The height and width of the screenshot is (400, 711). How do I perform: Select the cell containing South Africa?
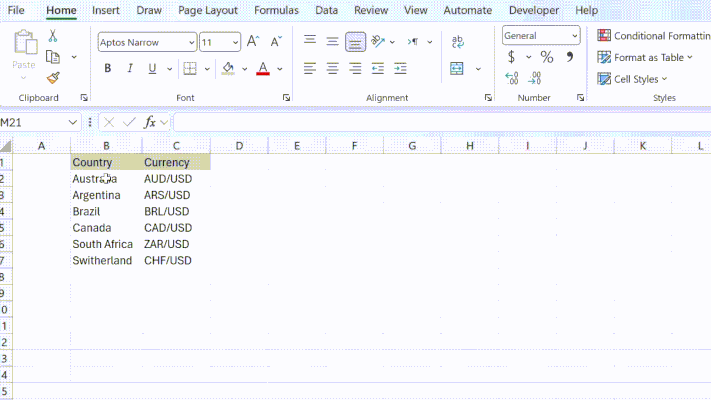[106, 244]
